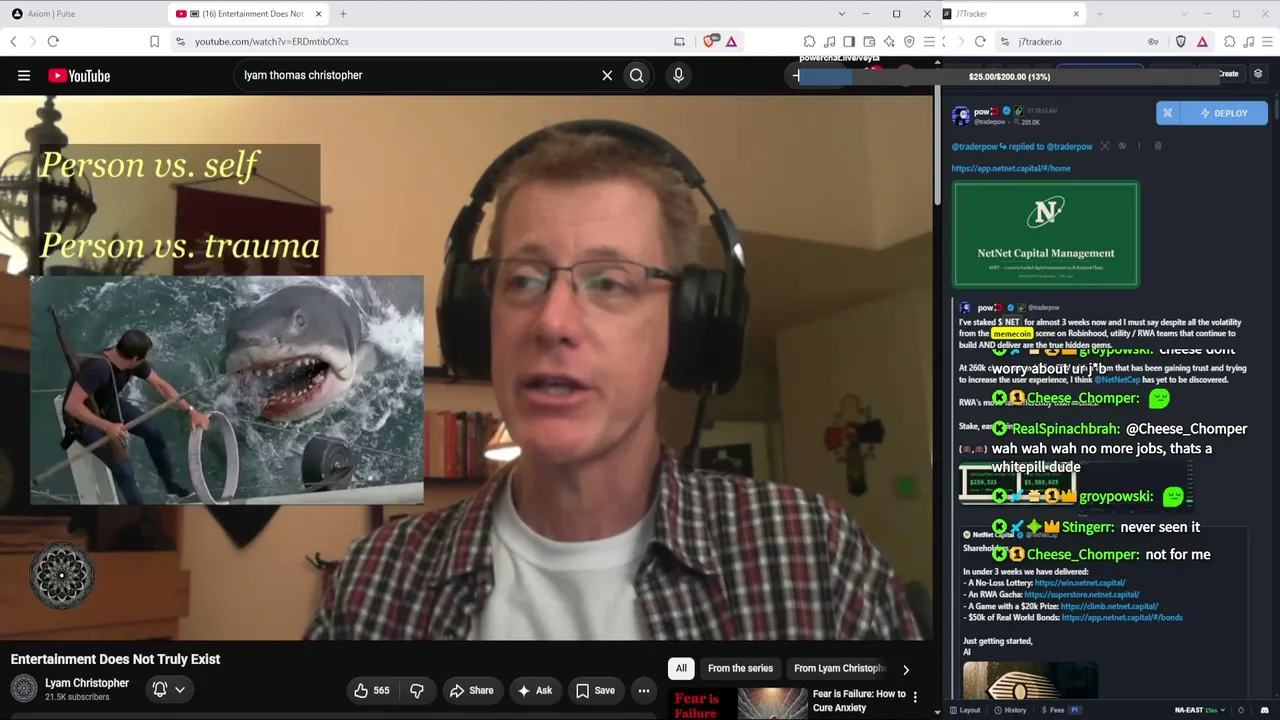The image size is (1280, 720).
Task: Open the win.netnet.capital lottery link
Action: tap(1080, 583)
